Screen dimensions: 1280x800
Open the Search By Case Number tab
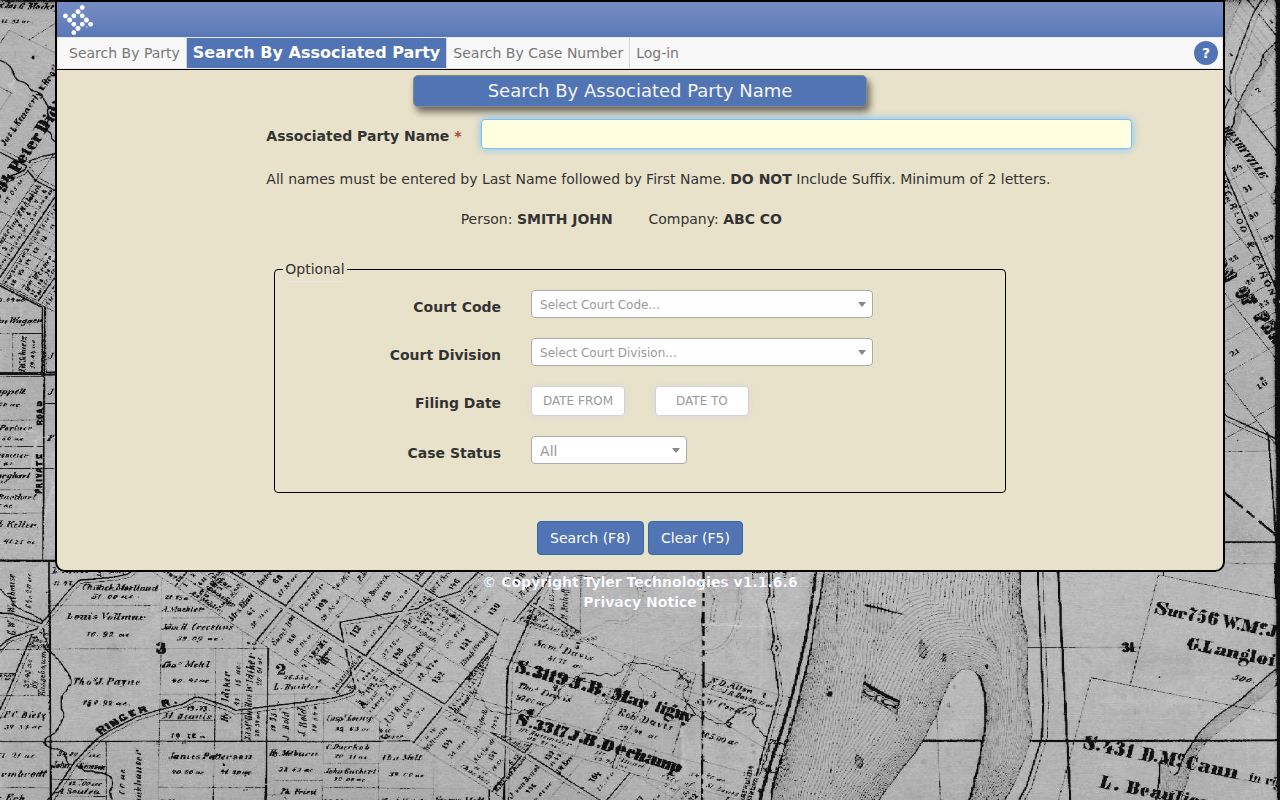pyautogui.click(x=538, y=53)
